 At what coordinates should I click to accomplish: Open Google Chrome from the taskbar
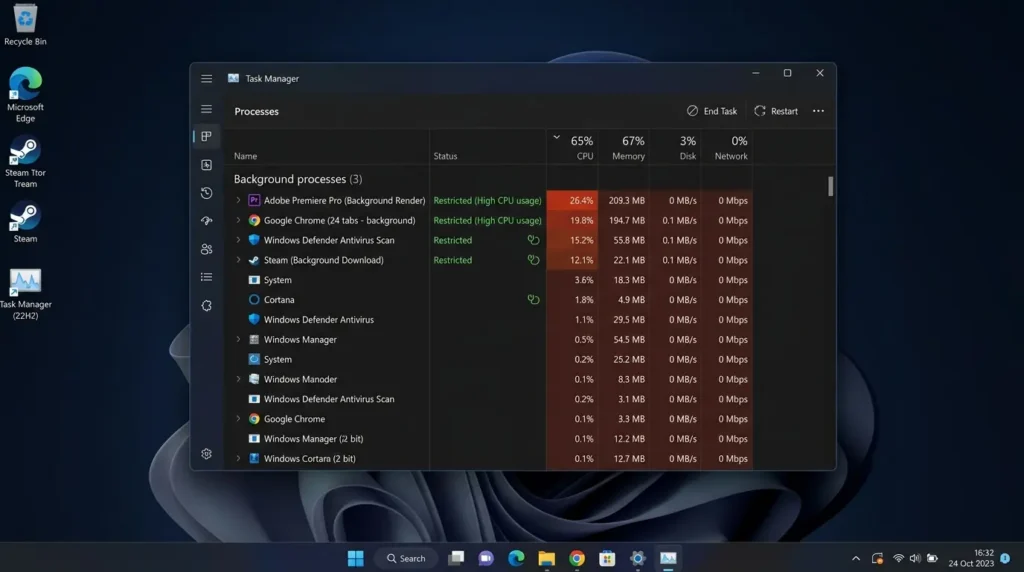[x=577, y=558]
